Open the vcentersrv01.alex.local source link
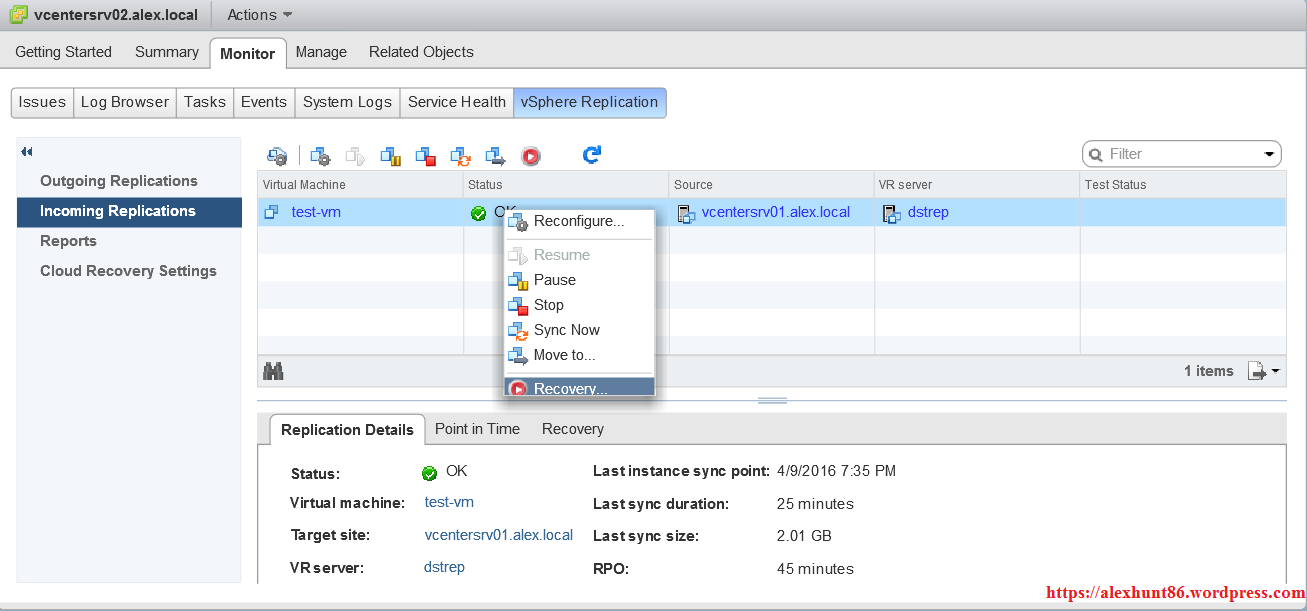This screenshot has width=1307, height=611. [x=775, y=212]
